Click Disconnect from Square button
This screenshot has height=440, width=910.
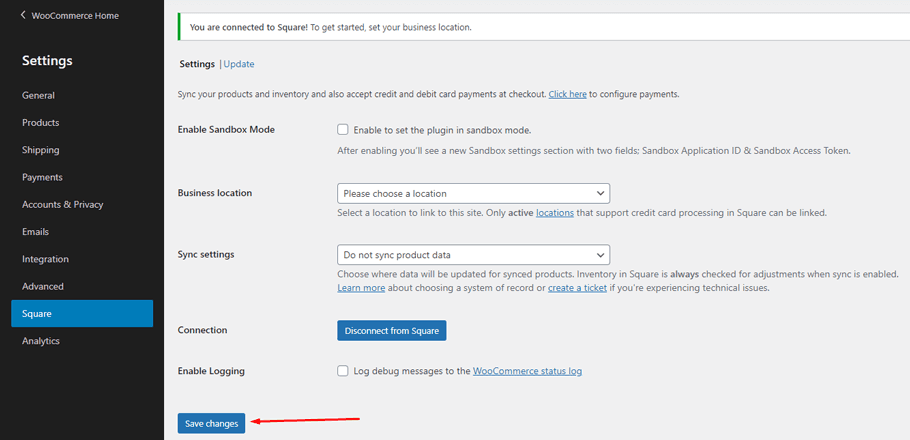coord(392,330)
